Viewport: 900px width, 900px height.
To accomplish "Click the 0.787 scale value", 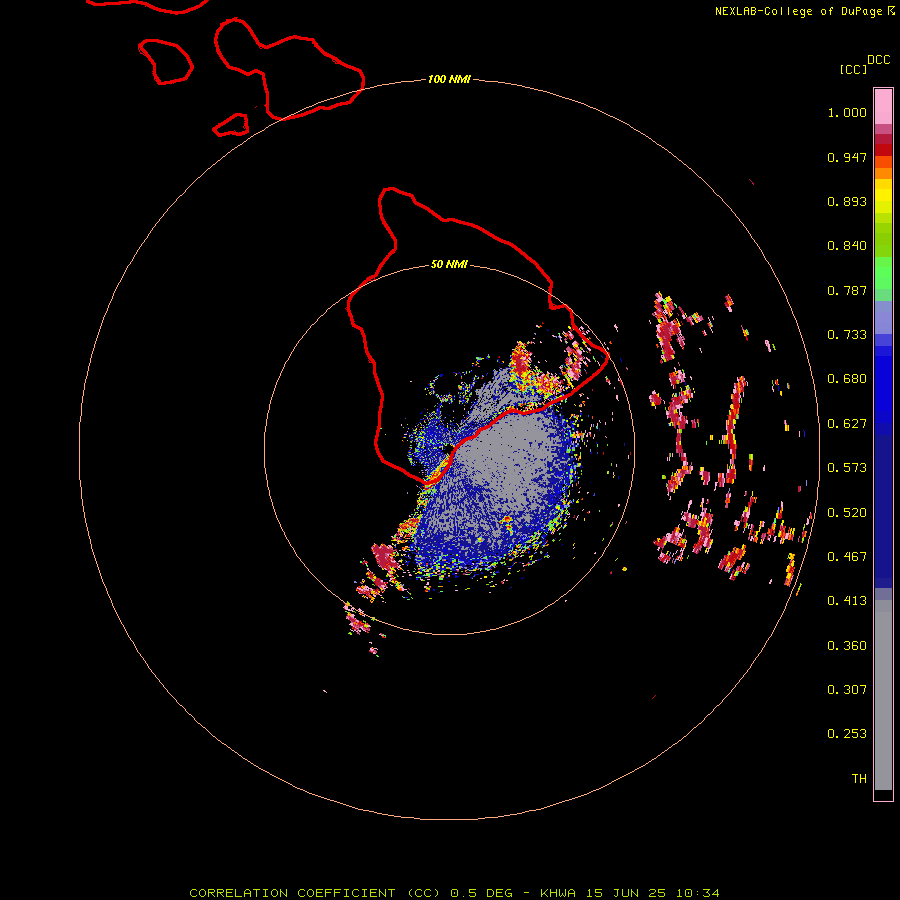I will click(847, 290).
